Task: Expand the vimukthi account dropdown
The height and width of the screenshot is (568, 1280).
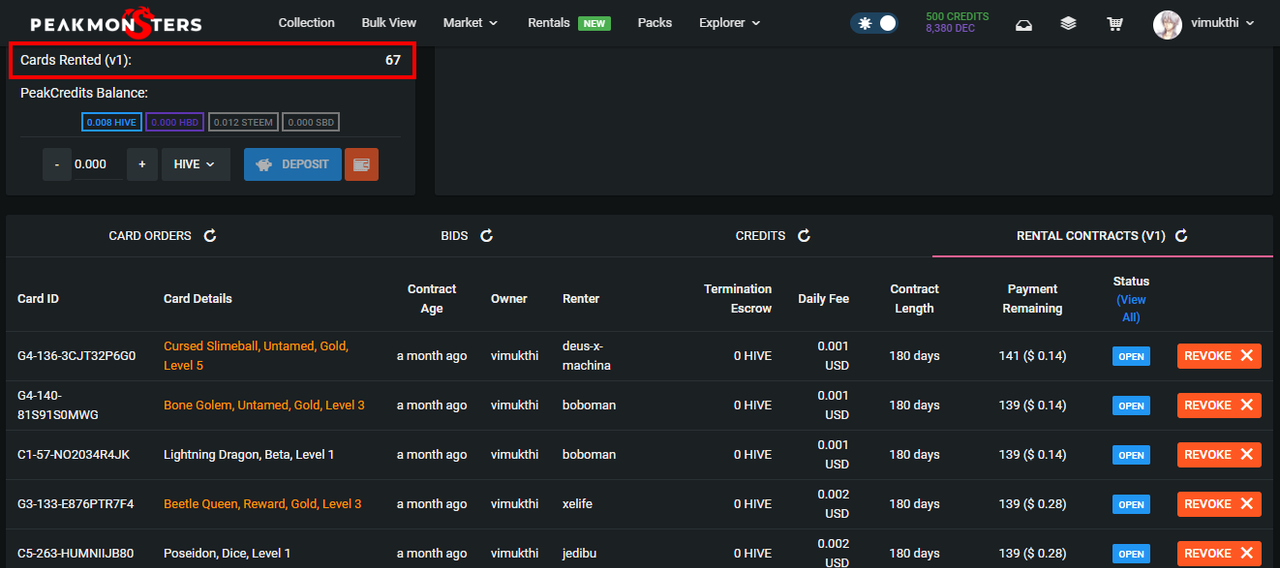Action: click(1223, 23)
